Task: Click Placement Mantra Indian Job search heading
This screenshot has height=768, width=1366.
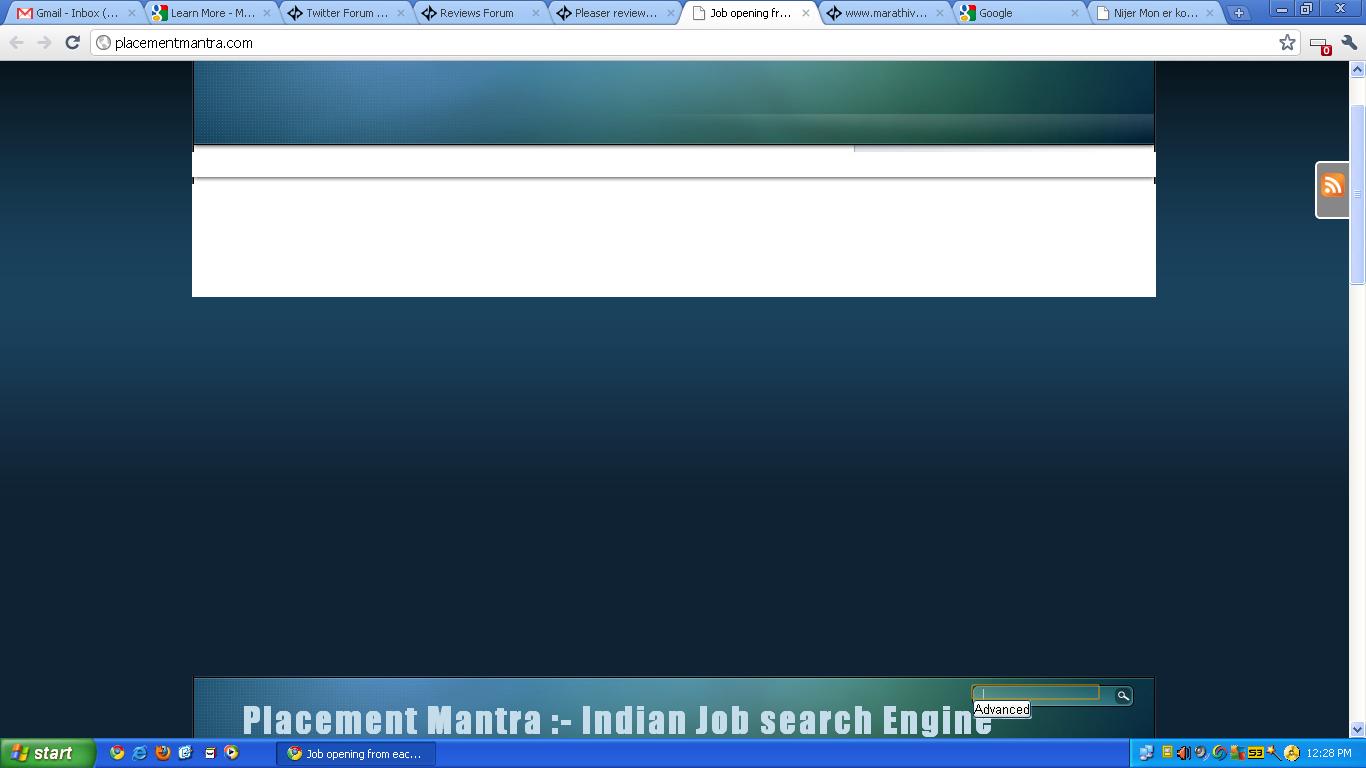Action: [x=617, y=720]
